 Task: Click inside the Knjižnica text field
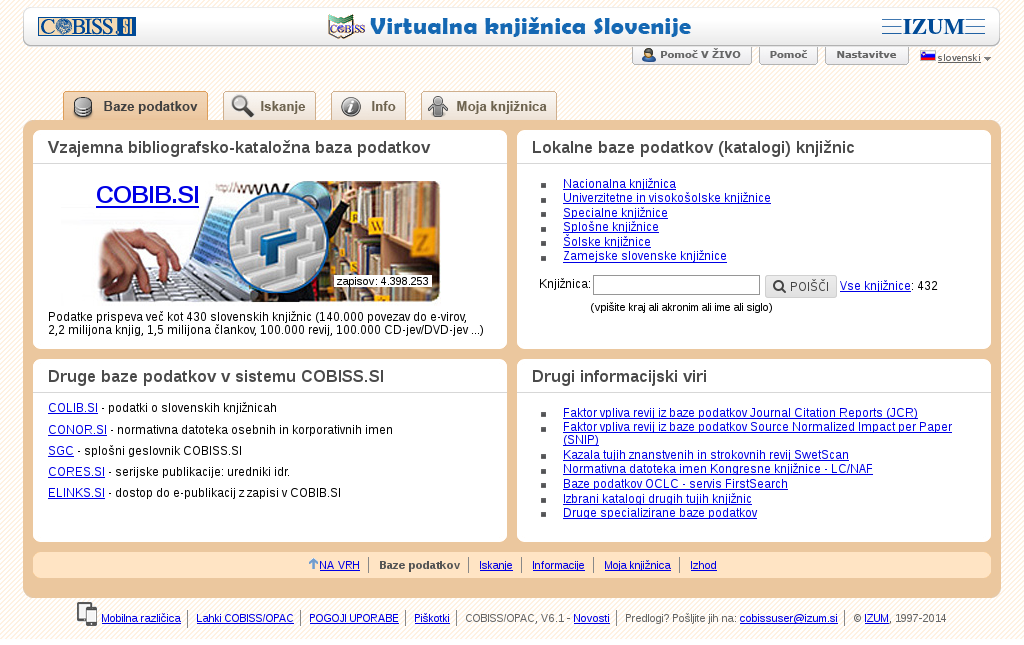pos(676,286)
